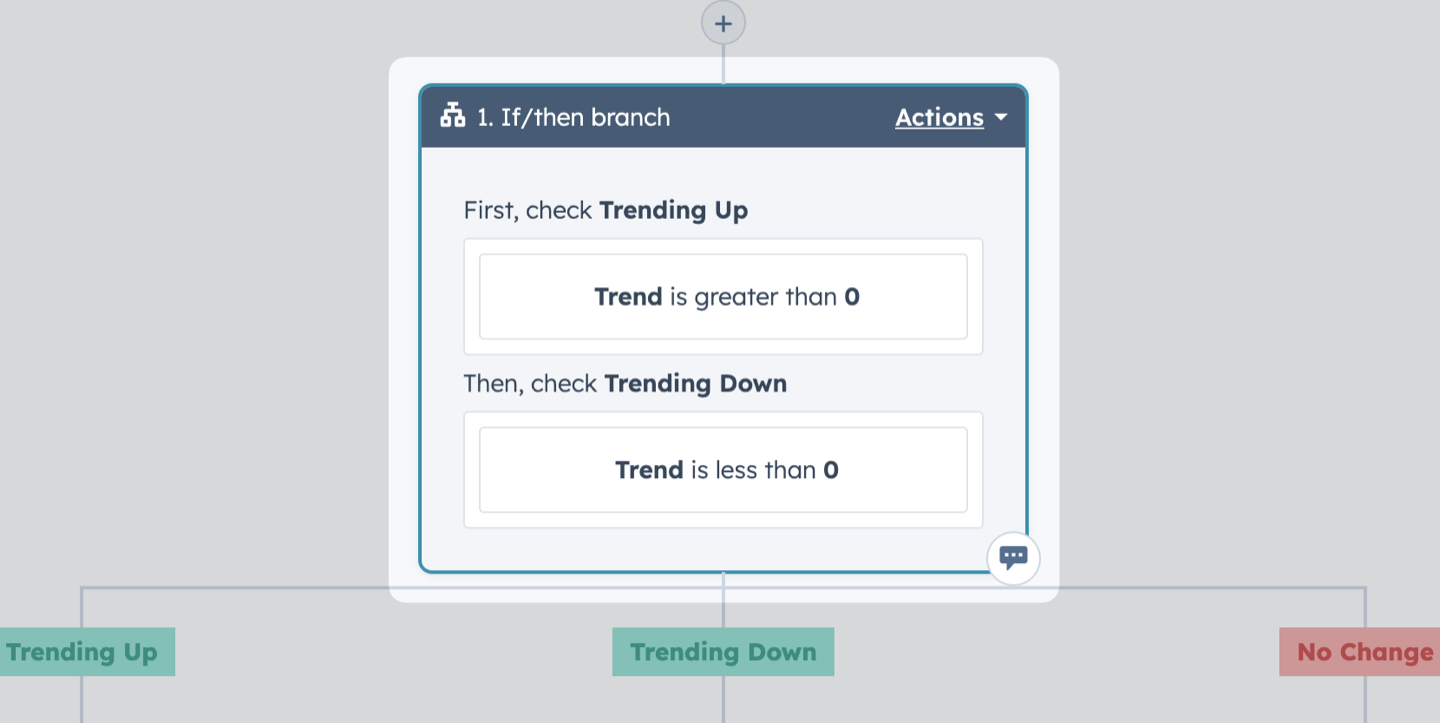Click the value 0 in greater-than condition
Image resolution: width=1440 pixels, height=723 pixels.
[852, 297]
